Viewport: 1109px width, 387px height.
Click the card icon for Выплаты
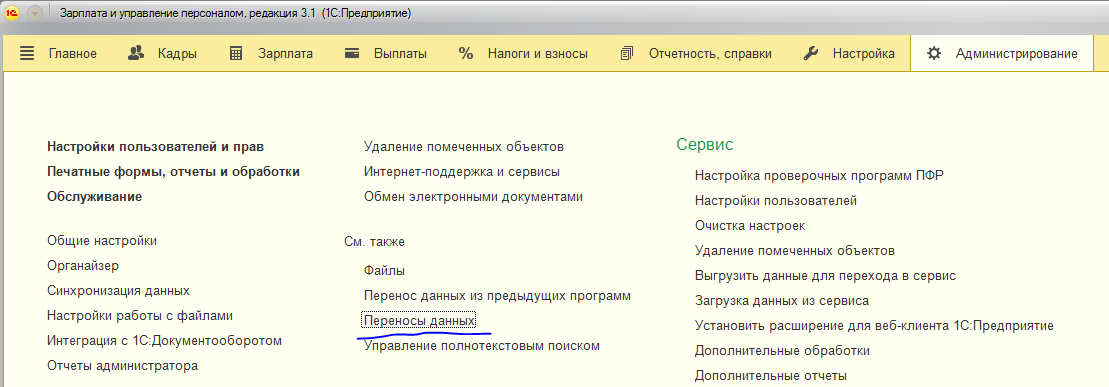pos(353,54)
